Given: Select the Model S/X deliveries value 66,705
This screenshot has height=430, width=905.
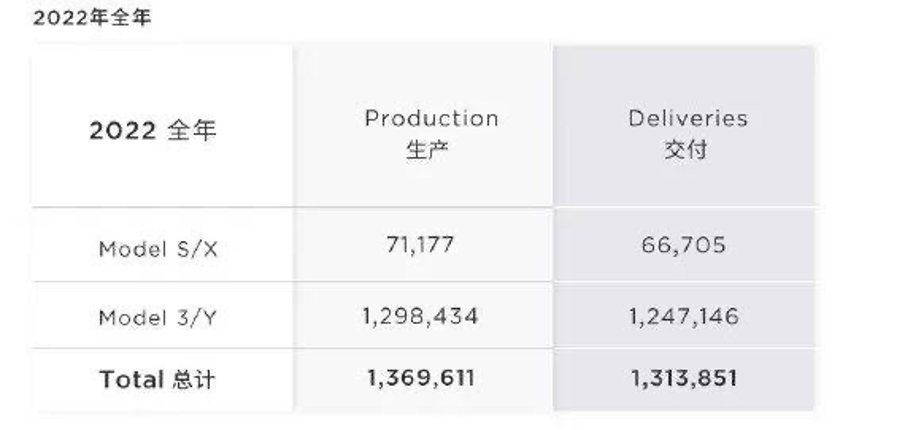Looking at the screenshot, I should click(x=685, y=245).
